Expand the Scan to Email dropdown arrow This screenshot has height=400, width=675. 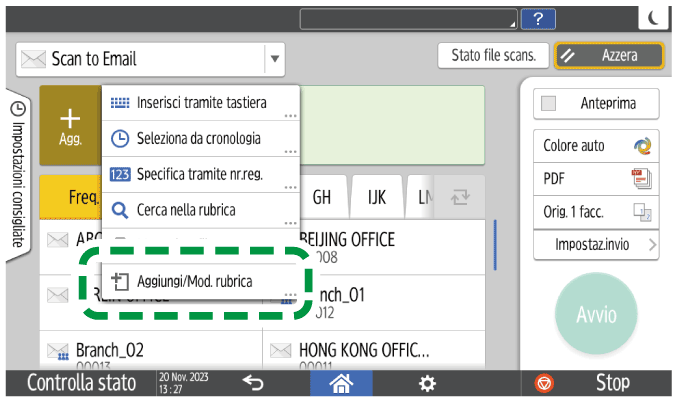pos(275,59)
